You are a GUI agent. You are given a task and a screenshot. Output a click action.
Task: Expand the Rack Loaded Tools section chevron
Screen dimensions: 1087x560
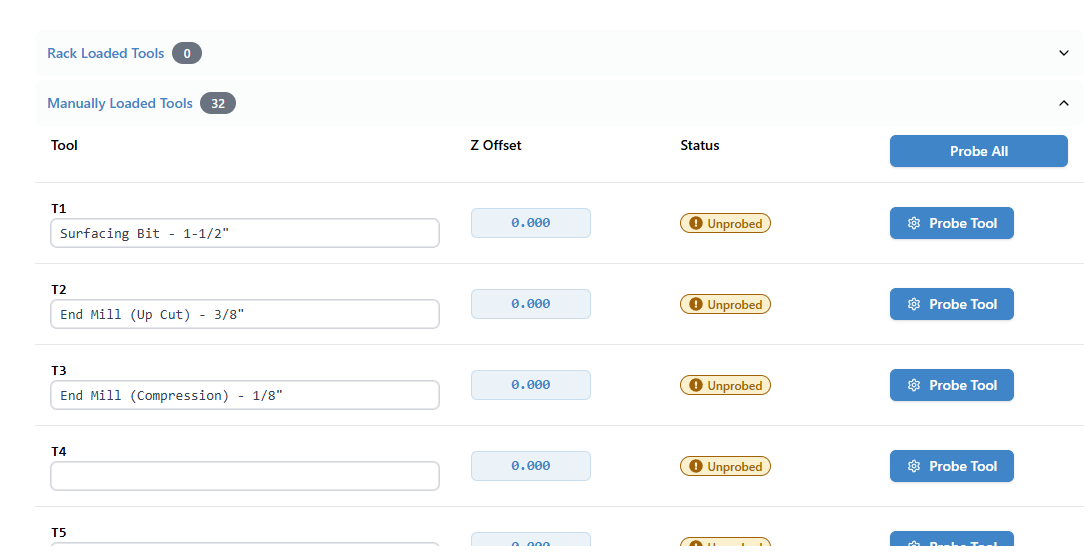pos(1064,53)
